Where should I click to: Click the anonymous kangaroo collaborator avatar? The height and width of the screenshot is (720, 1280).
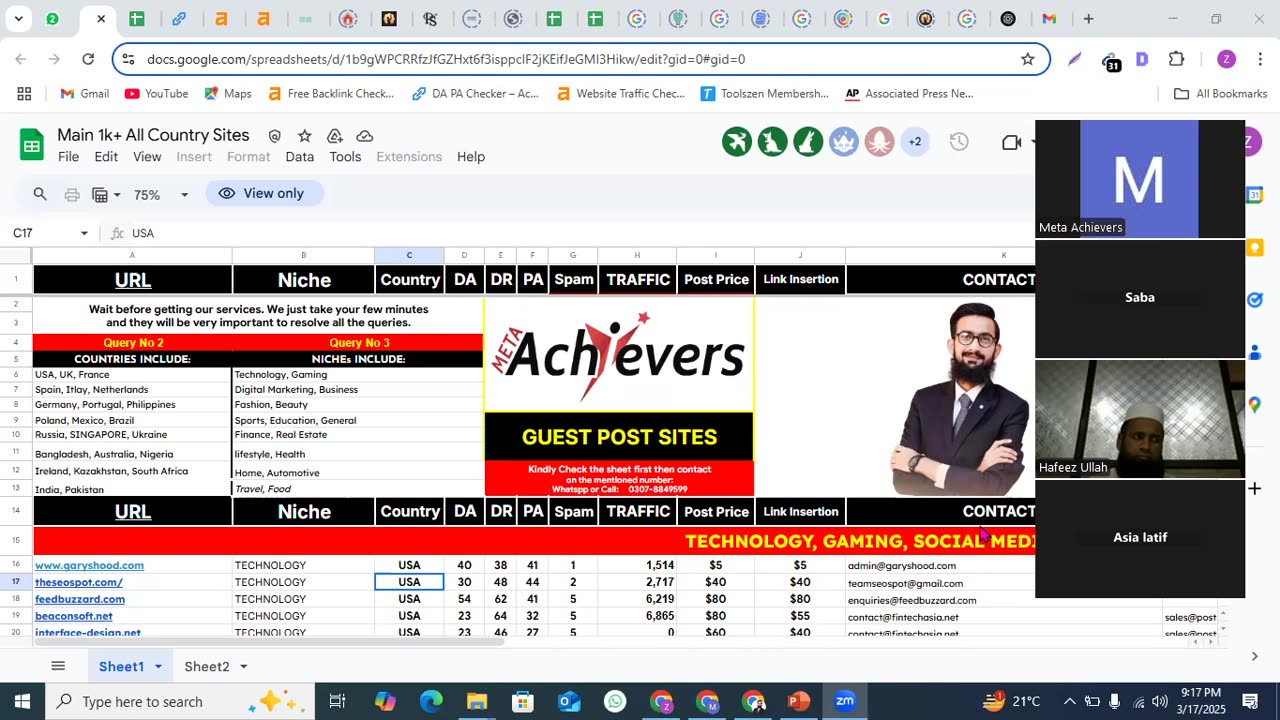click(x=772, y=142)
